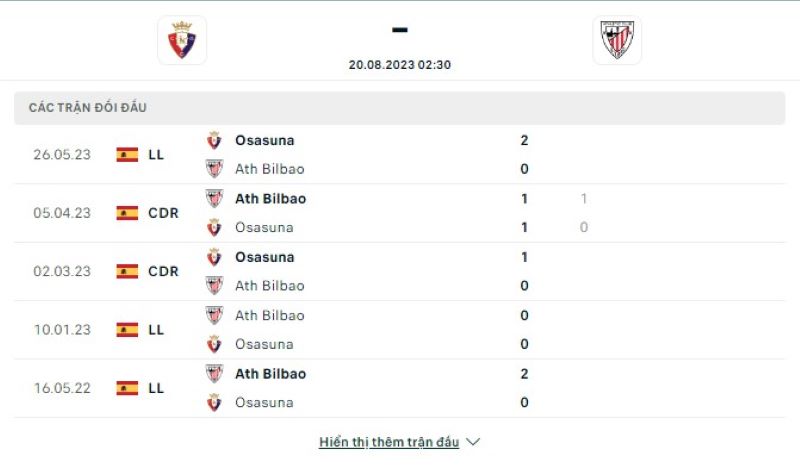Open the LL league label for 26.05.23
The image size is (800, 473).
[x=156, y=155]
